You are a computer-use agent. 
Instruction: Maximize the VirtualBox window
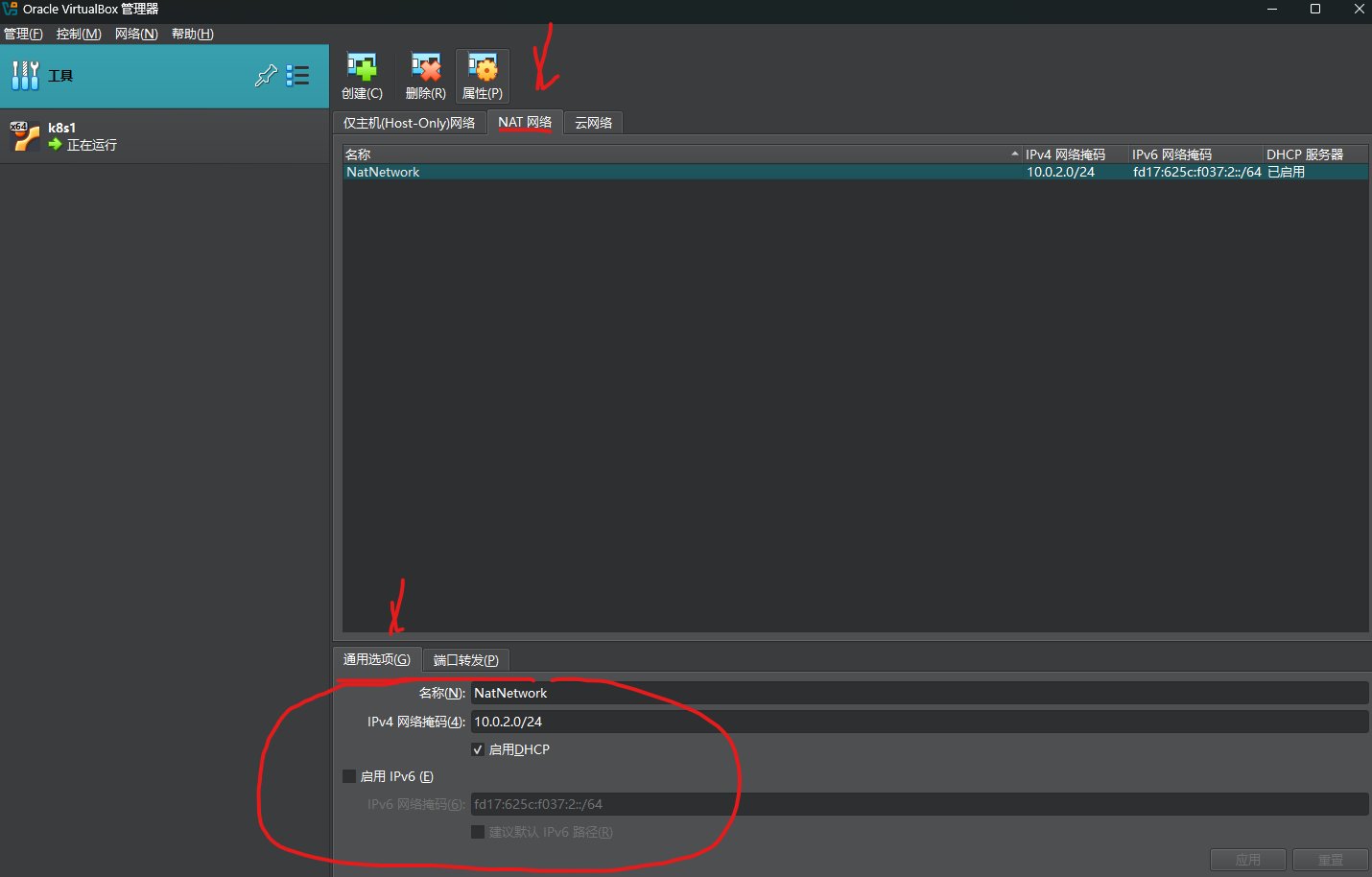pos(1315,9)
